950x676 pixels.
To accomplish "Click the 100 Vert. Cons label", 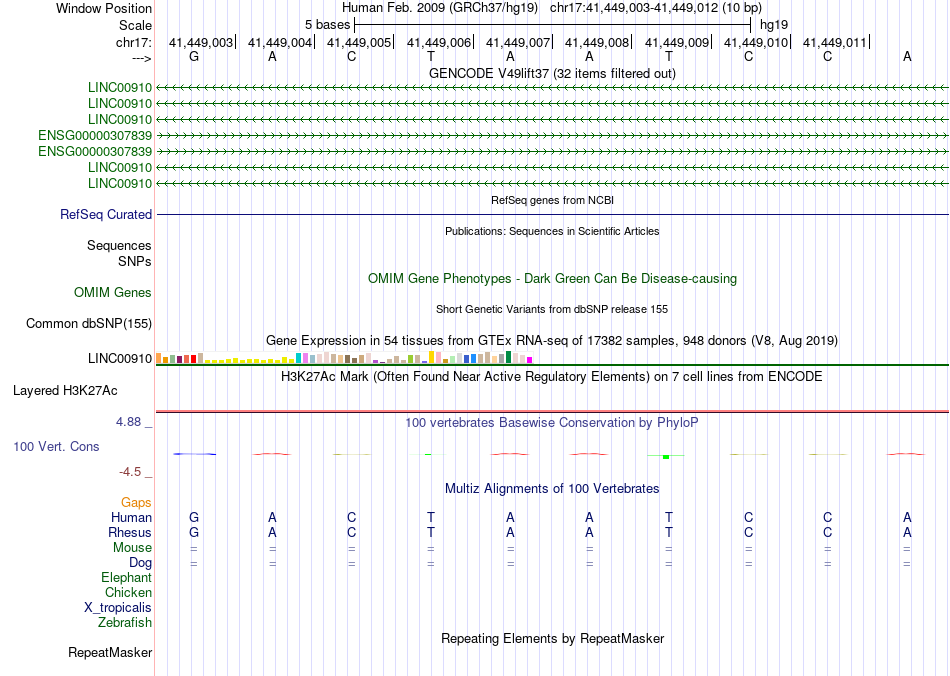I will click(x=56, y=446).
